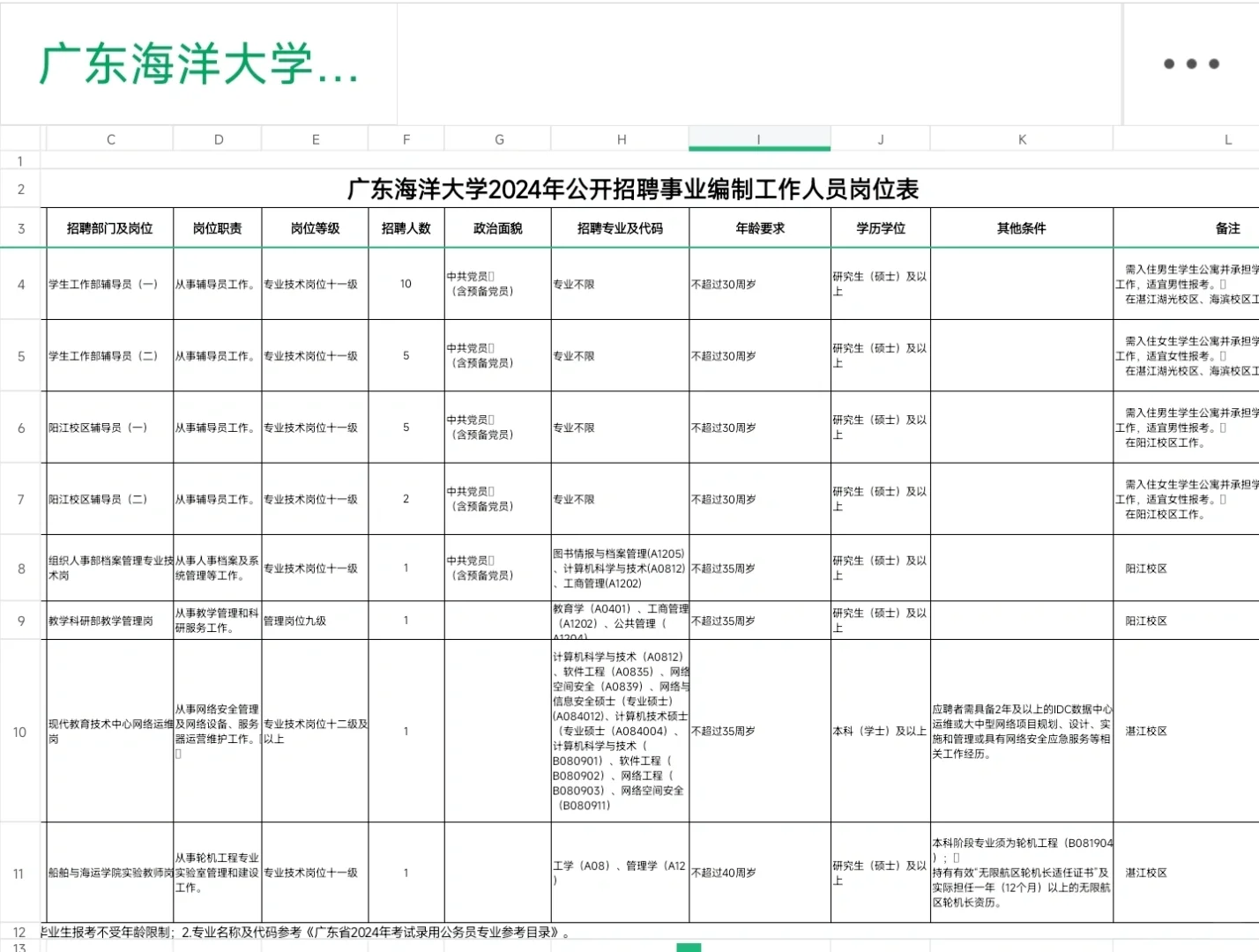Select the sheet title 广东海洋大学2024年公开招聘事业编制工作人员岗位表

click(x=633, y=189)
